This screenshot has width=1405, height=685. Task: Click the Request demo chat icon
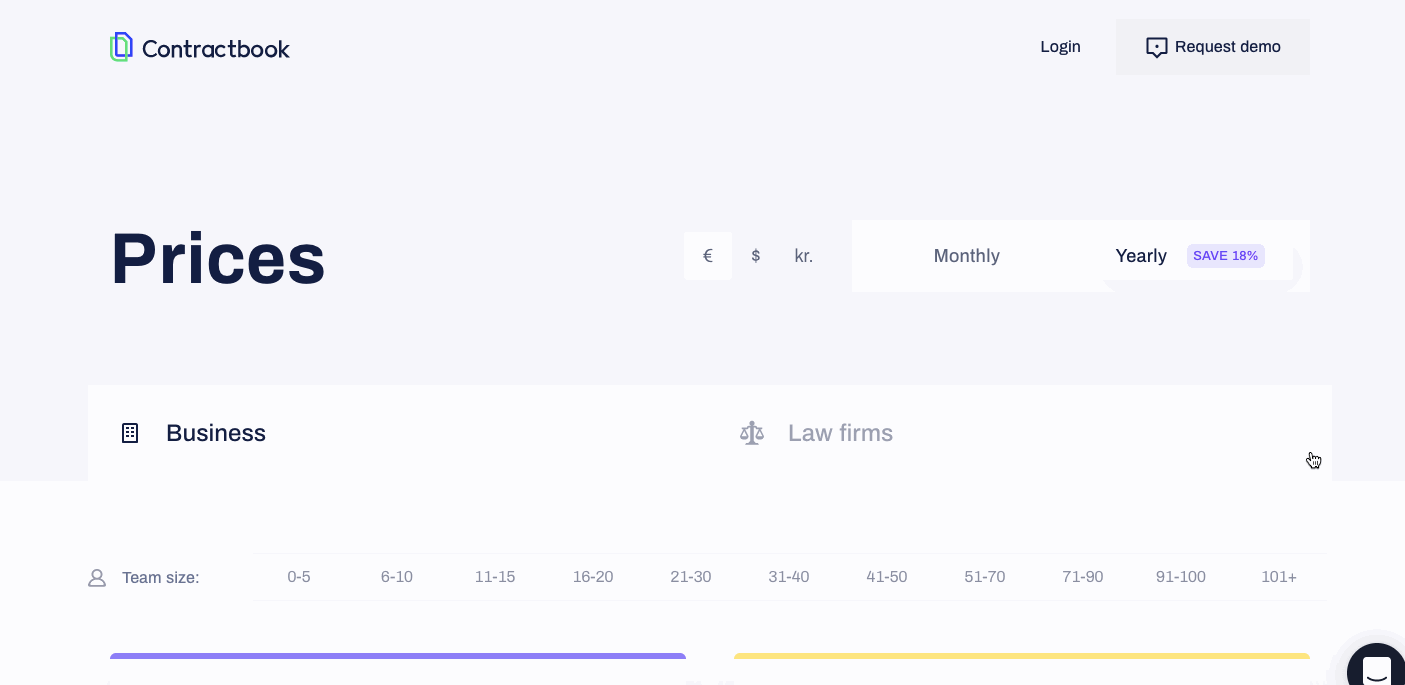tap(1156, 47)
